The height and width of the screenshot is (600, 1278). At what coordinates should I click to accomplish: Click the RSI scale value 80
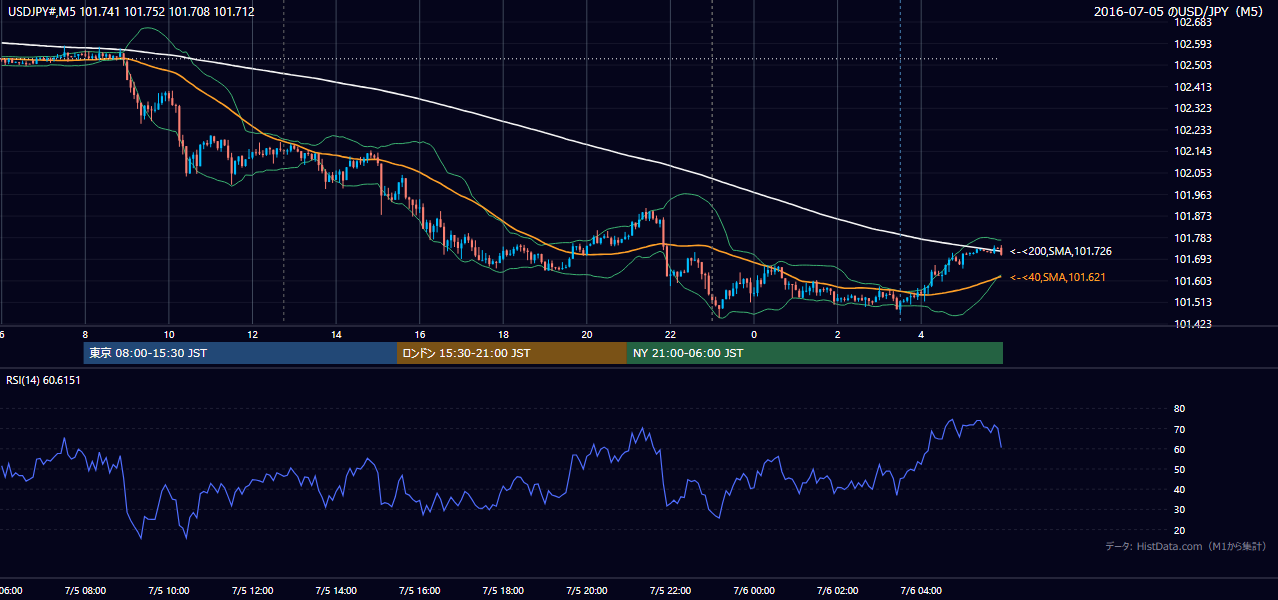[x=1180, y=409]
